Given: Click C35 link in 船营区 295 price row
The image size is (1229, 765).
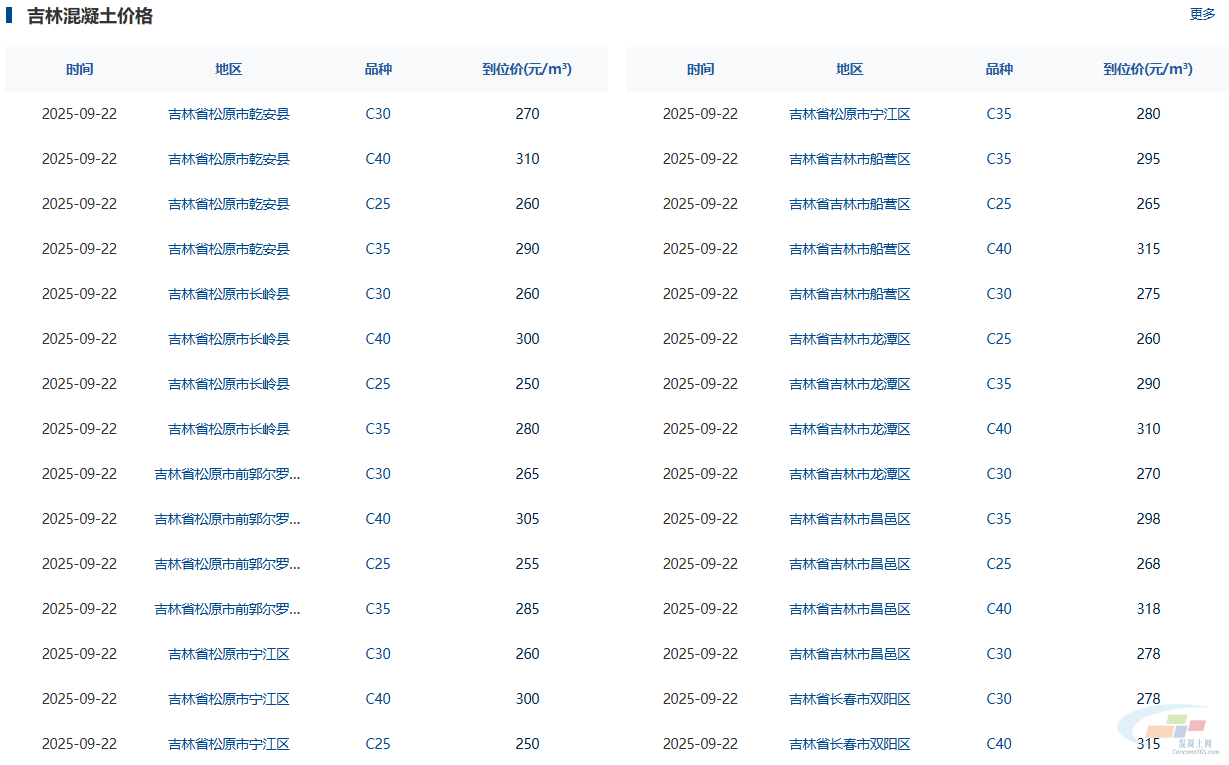Looking at the screenshot, I should click(x=999, y=159).
